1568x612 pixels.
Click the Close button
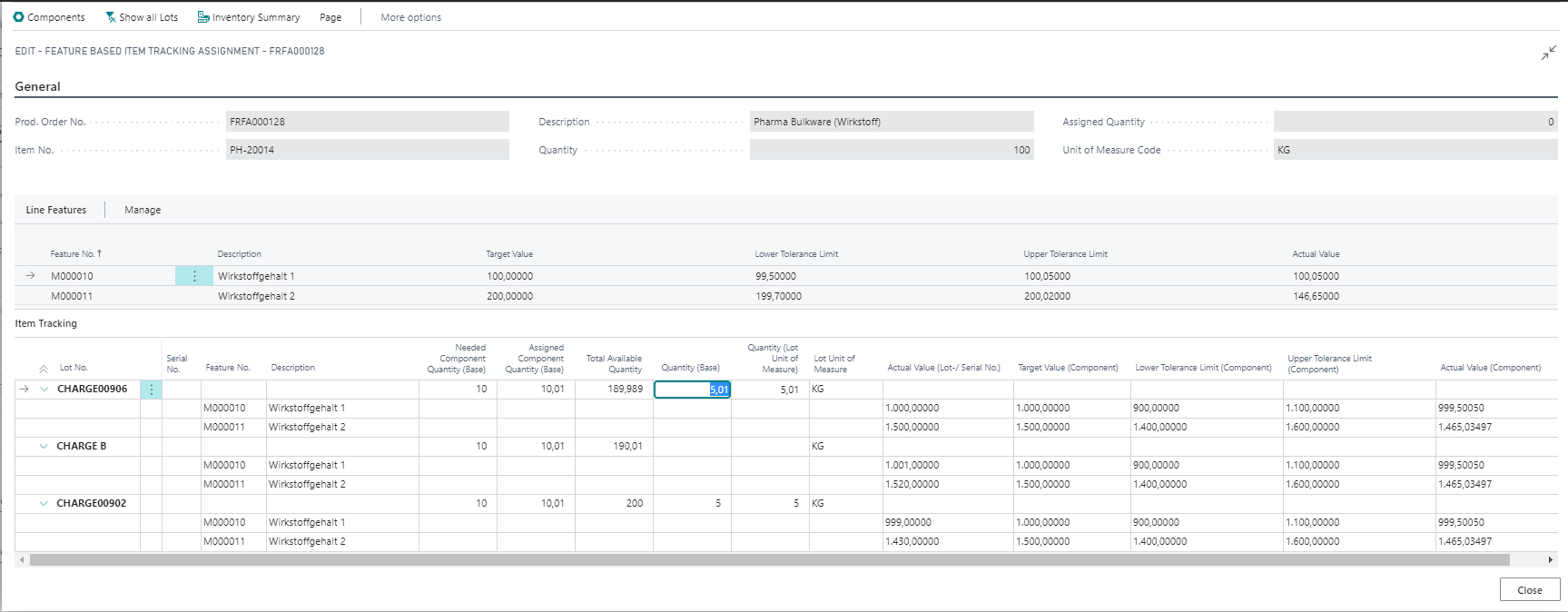click(1530, 589)
